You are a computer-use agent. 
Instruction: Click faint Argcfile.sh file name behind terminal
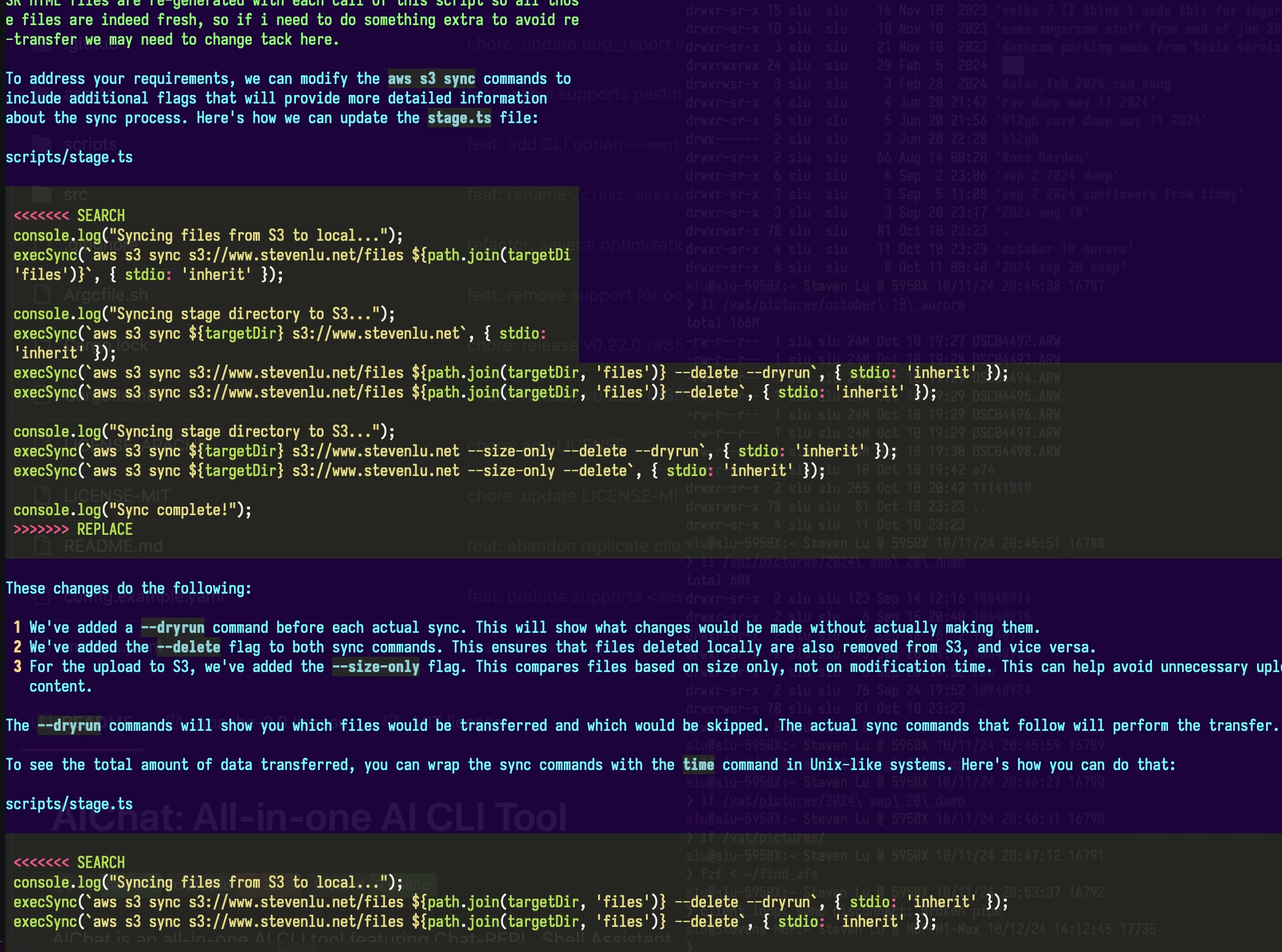(106, 295)
